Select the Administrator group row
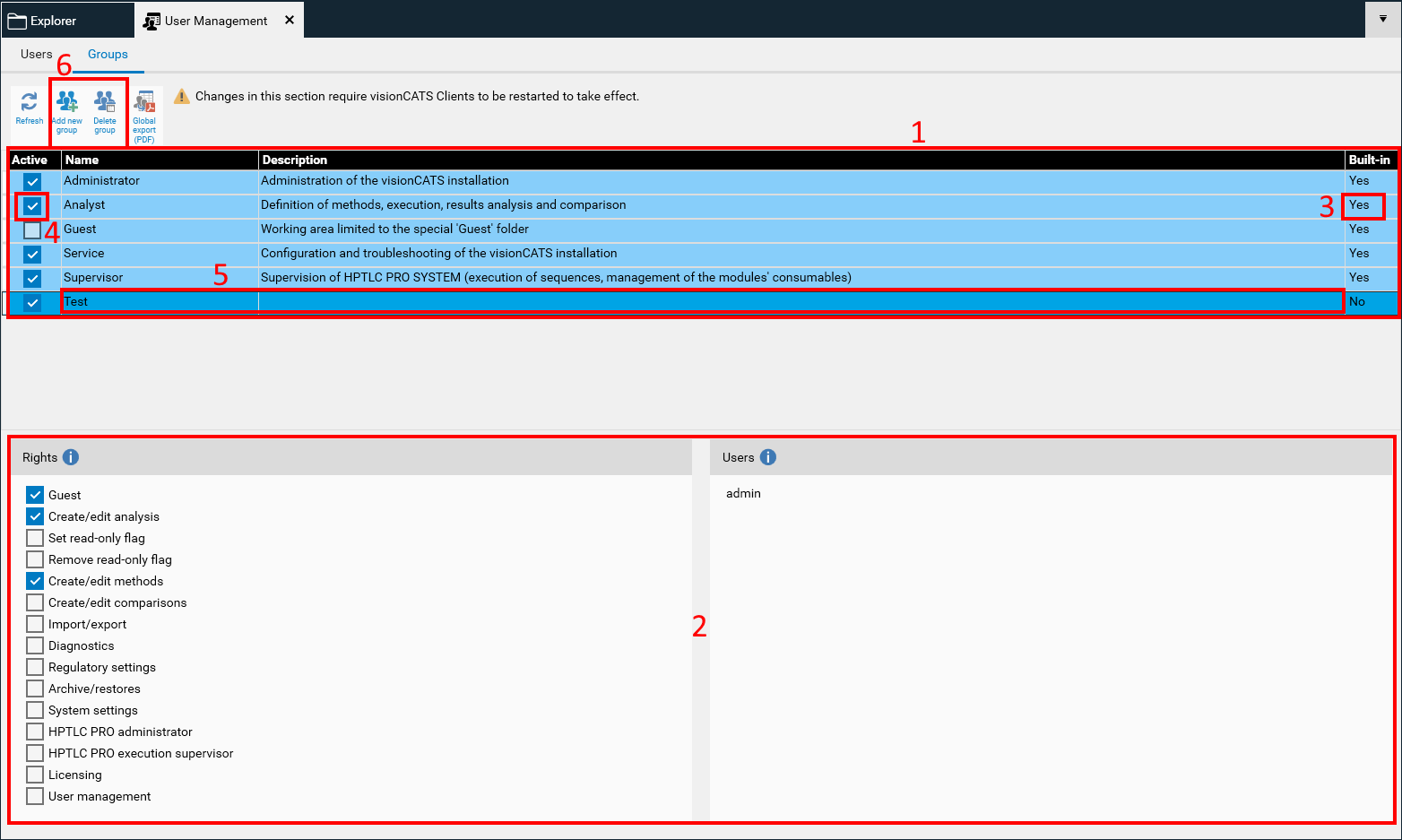This screenshot has width=1402, height=840. 101,181
